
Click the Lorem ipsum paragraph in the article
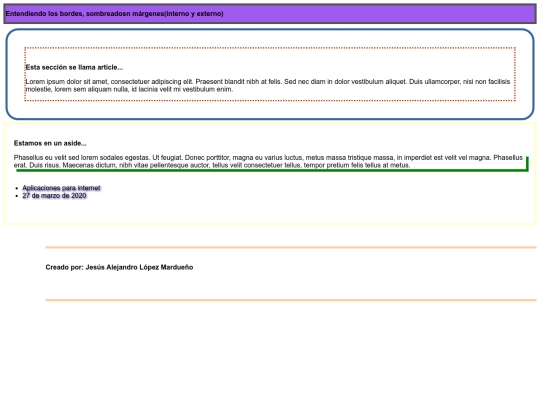point(268,85)
